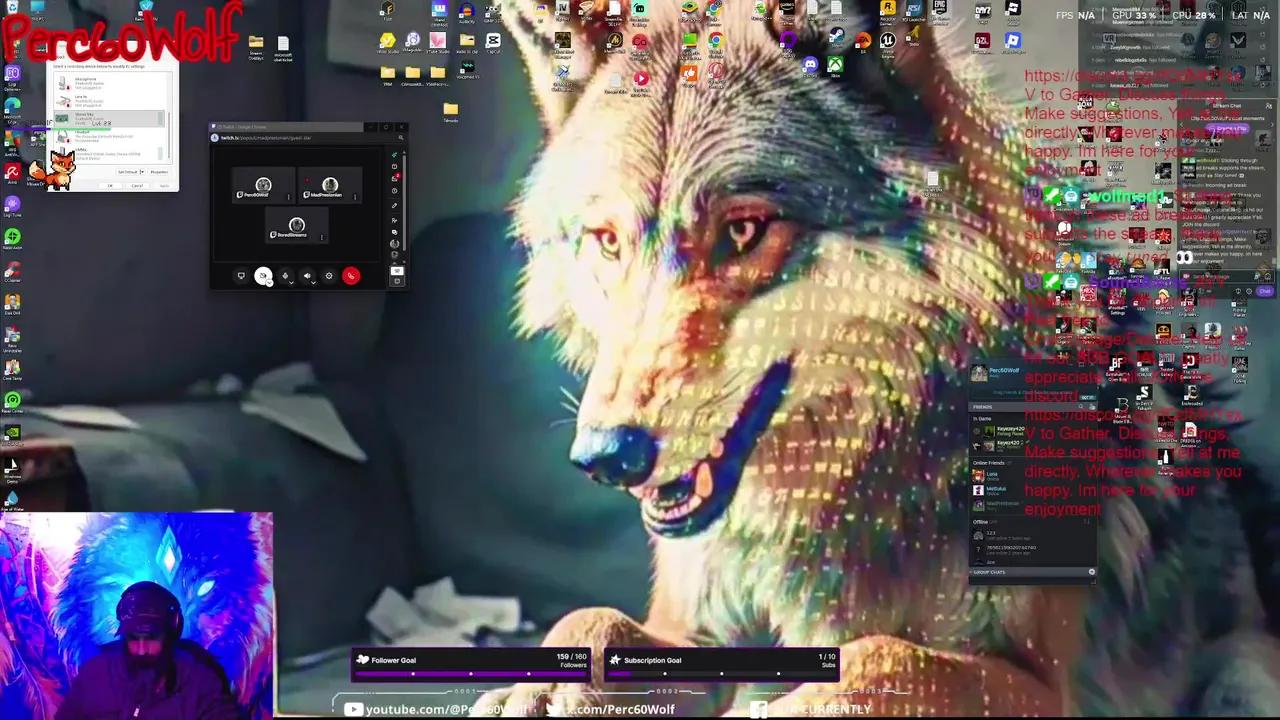Open CapCut desktop icon
The height and width of the screenshot is (720, 1280).
click(x=493, y=43)
